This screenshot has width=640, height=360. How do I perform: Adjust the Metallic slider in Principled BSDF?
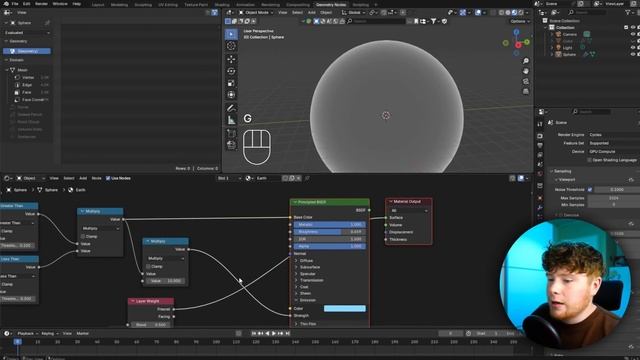(330, 224)
